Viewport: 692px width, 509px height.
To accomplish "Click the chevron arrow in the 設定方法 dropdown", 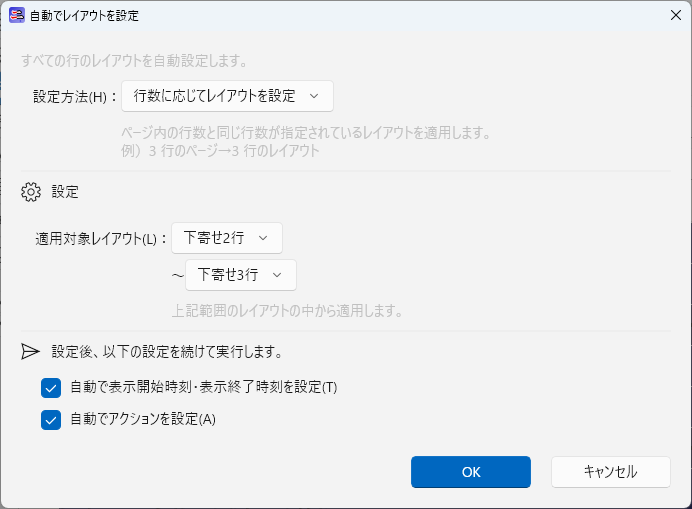I will [x=314, y=96].
